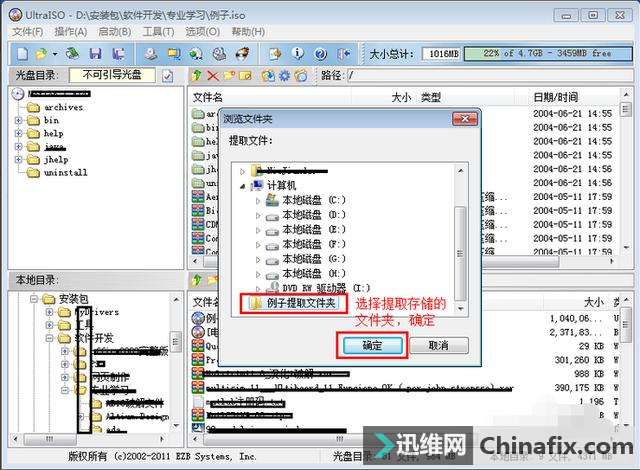Click the 大小总计 value 1016MB
Viewport: 640px width, 470px height.
441,53
